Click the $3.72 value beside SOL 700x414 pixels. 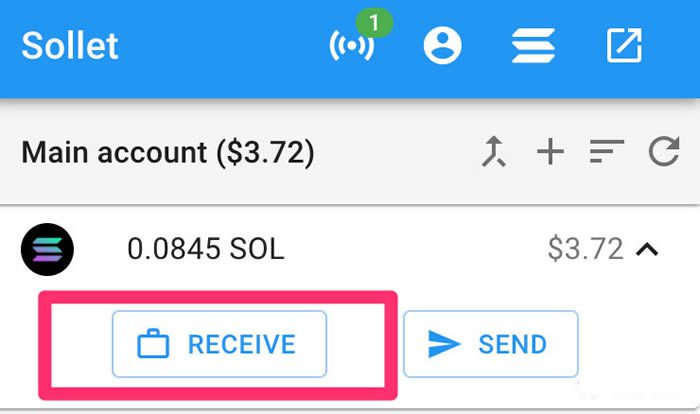click(585, 249)
